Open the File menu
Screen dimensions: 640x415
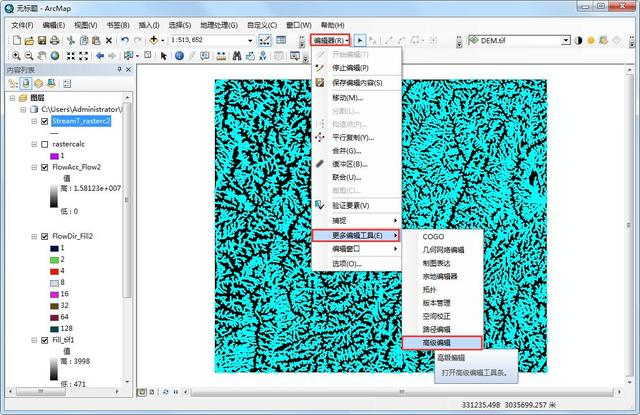pyautogui.click(x=22, y=25)
